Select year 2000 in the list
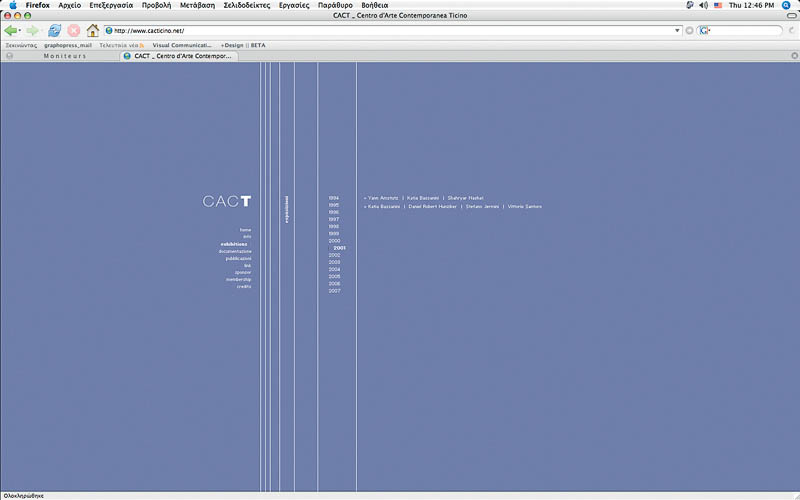Screen dimensions: 800x500 click(x=334, y=241)
